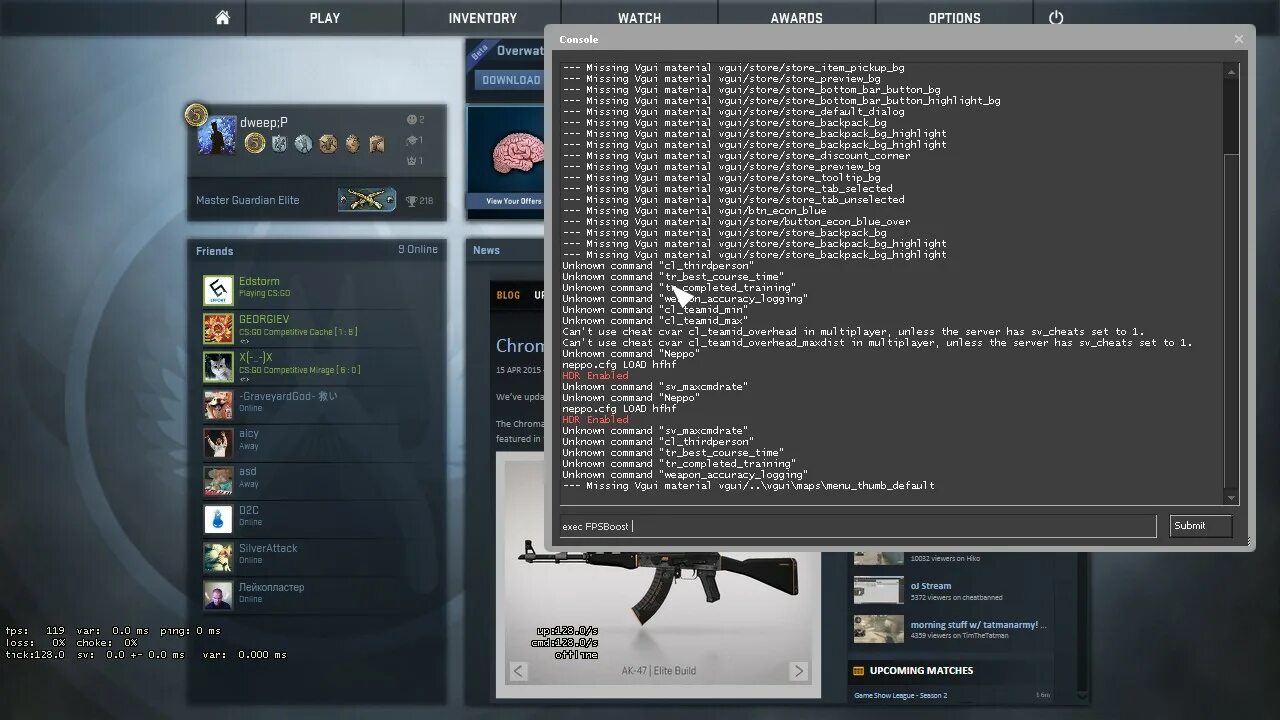Open friend GEORGIEV's avatar
Viewport: 1280px width, 720px height.
[x=218, y=329]
